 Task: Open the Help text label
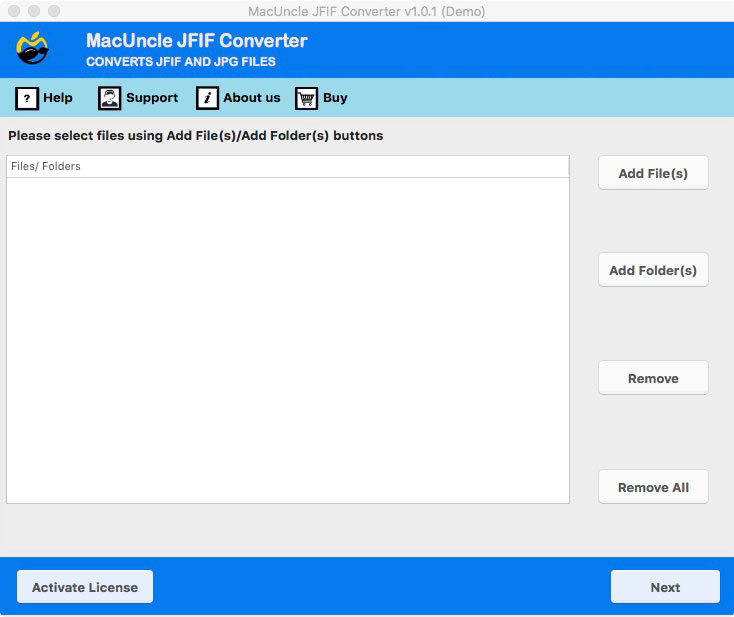click(58, 98)
